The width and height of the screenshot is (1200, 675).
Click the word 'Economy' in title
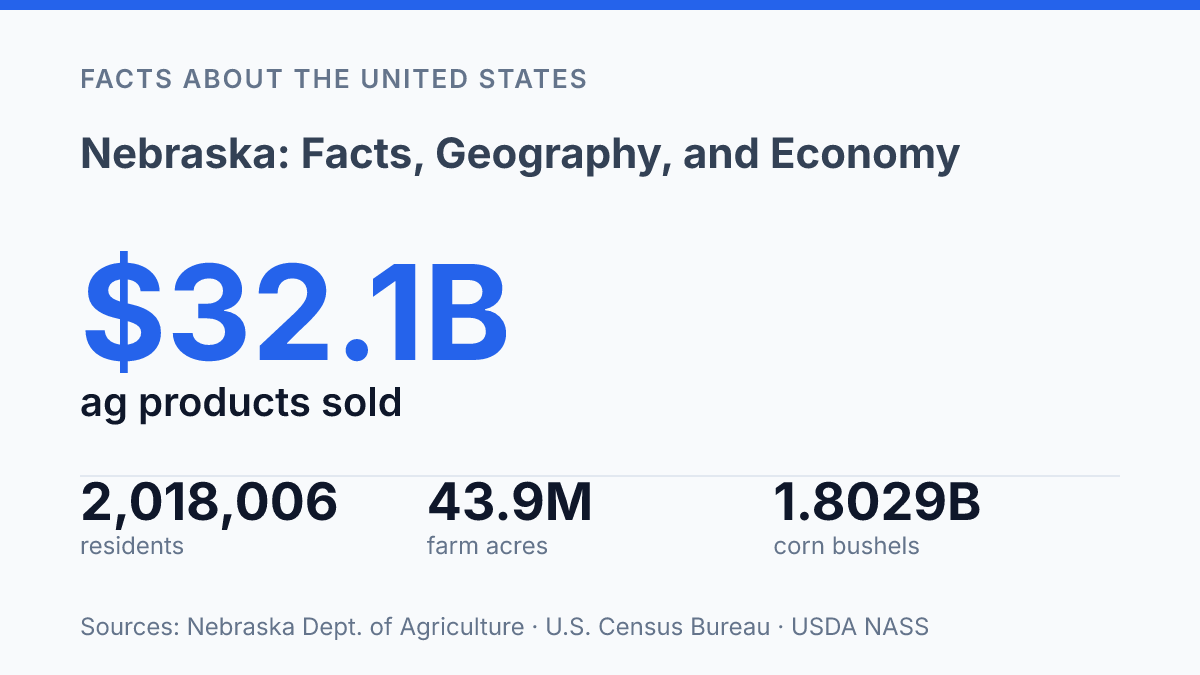point(865,154)
